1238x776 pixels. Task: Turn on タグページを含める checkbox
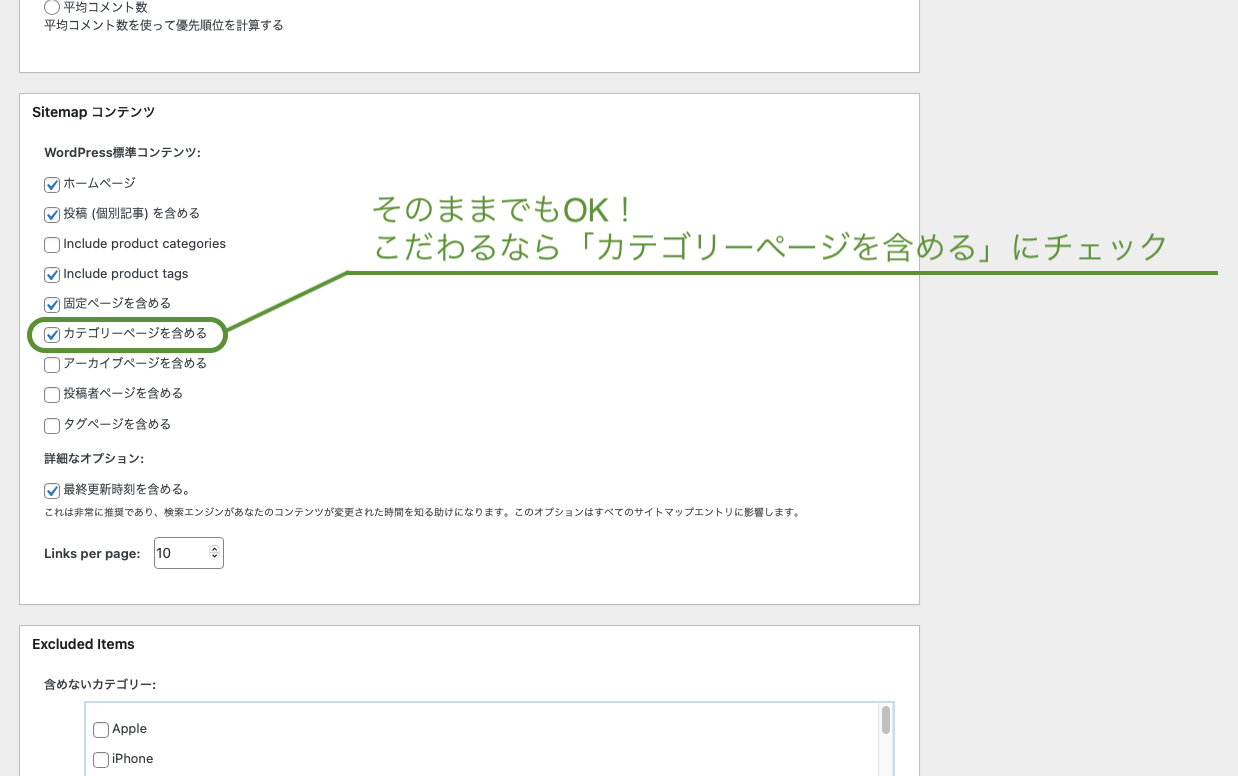pyautogui.click(x=52, y=426)
